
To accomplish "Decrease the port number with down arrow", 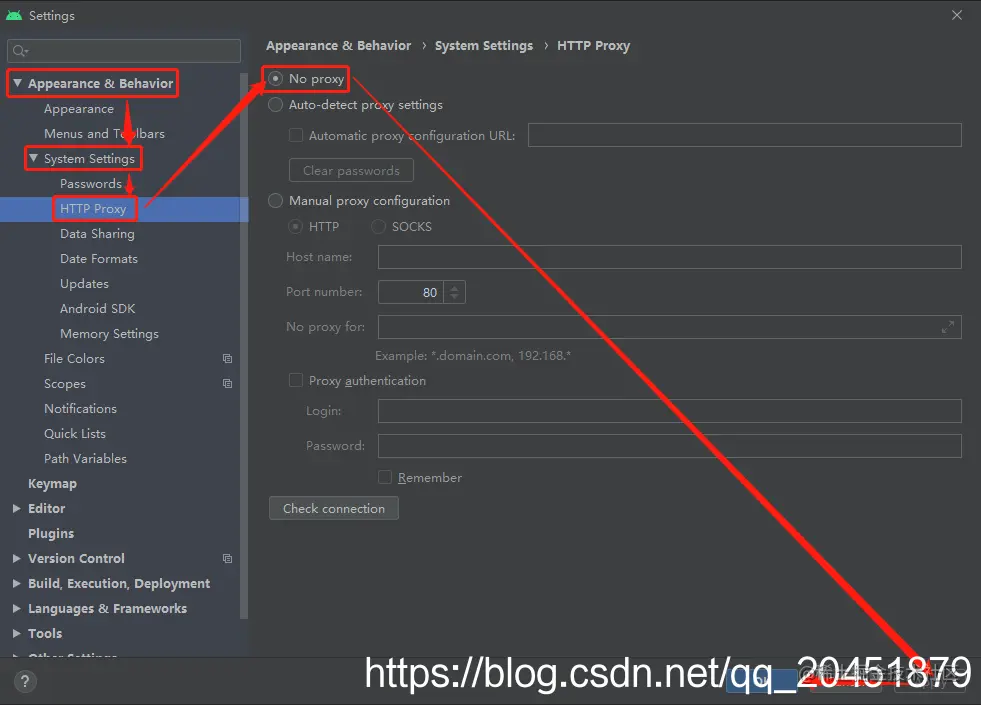I will tap(455, 297).
